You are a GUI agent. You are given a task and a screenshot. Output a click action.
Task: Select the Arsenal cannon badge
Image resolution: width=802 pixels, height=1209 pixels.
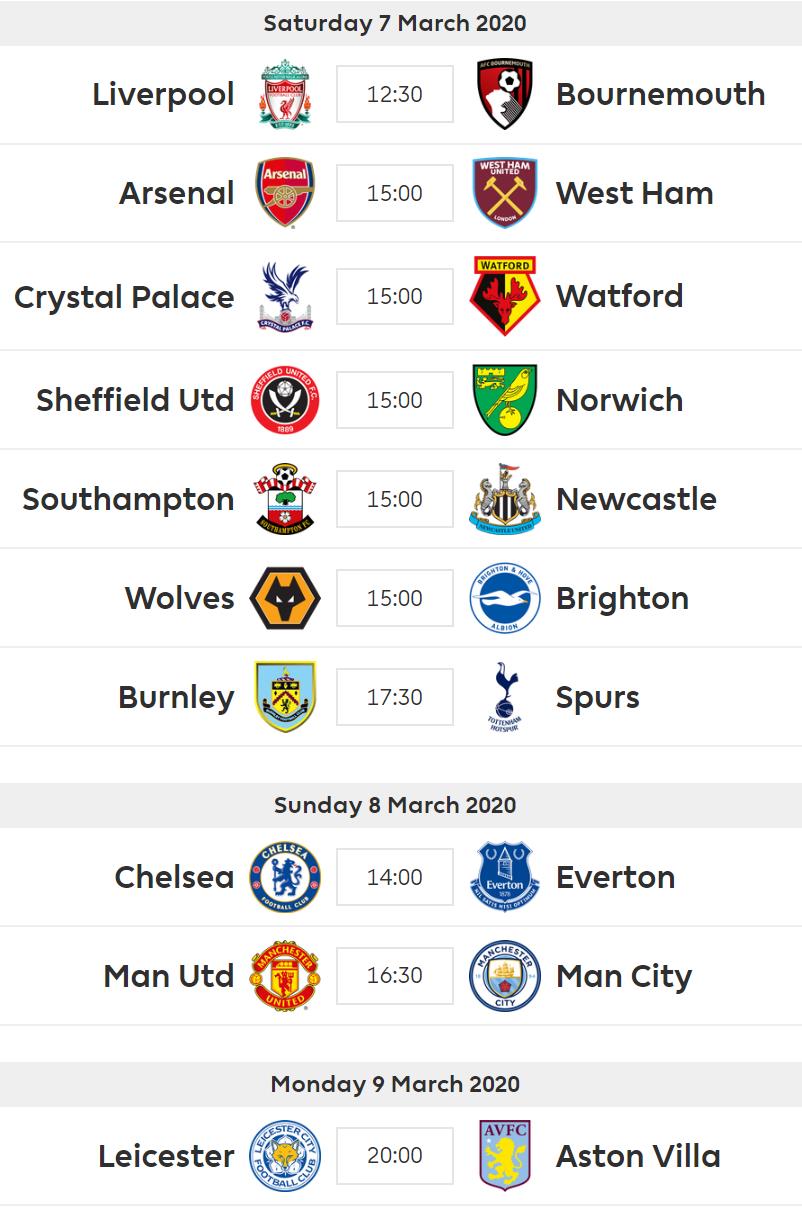[x=285, y=193]
